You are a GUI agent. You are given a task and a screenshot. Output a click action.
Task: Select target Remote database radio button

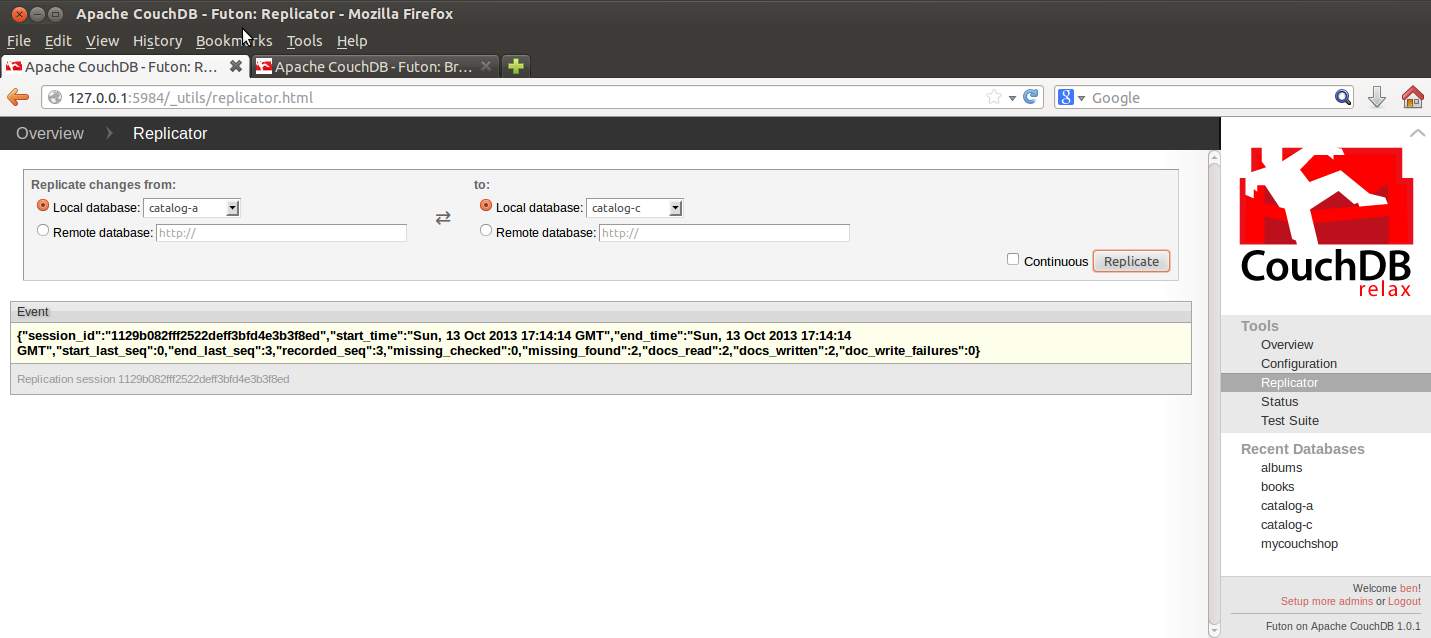click(486, 230)
